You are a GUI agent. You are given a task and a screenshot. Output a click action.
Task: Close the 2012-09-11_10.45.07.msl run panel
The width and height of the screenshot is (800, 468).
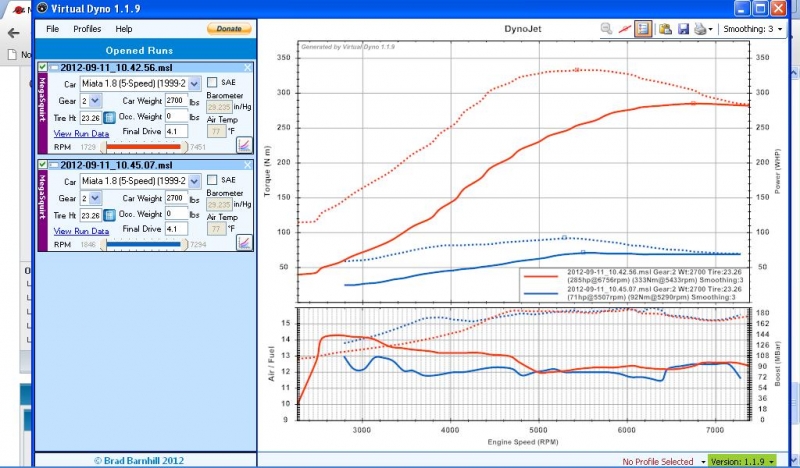coord(247,165)
